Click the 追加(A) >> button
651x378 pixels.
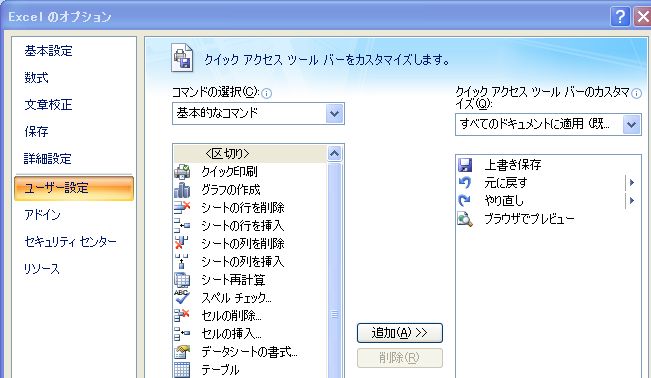(x=400, y=333)
